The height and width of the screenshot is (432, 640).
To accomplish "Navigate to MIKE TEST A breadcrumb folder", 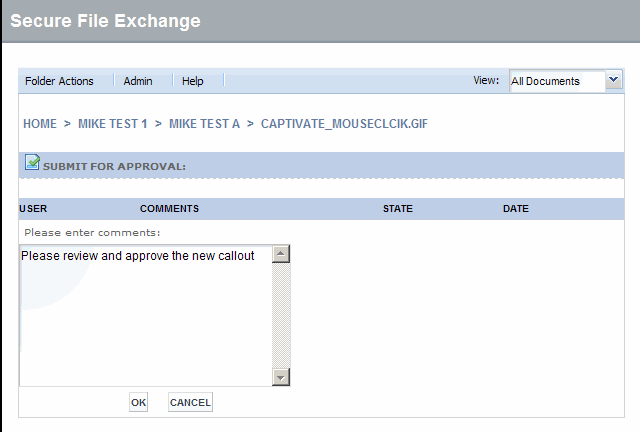I will click(x=204, y=124).
